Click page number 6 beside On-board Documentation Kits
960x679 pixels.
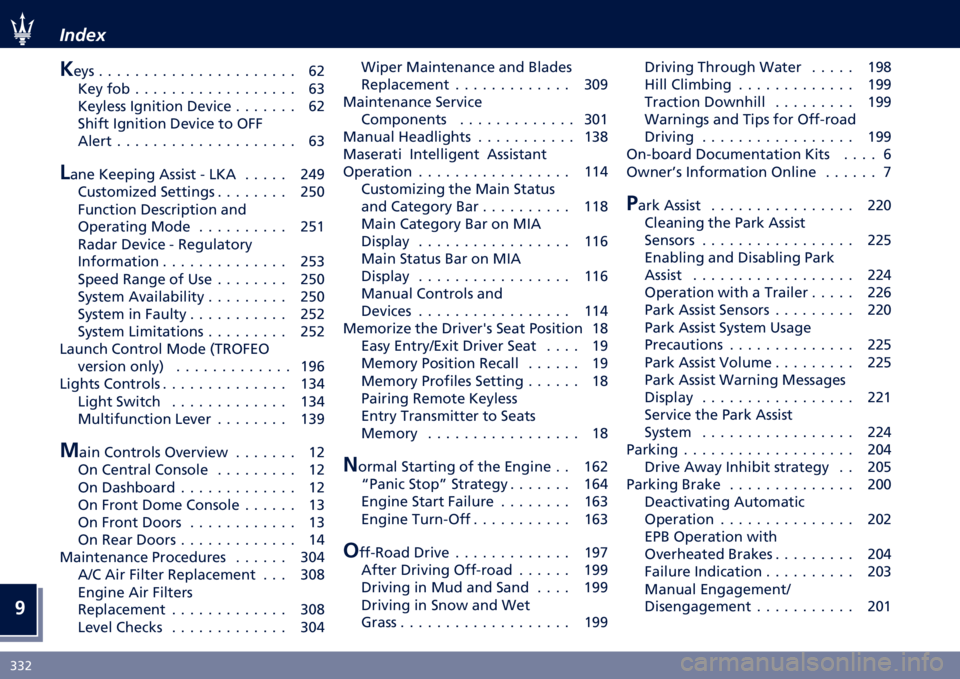887,155
